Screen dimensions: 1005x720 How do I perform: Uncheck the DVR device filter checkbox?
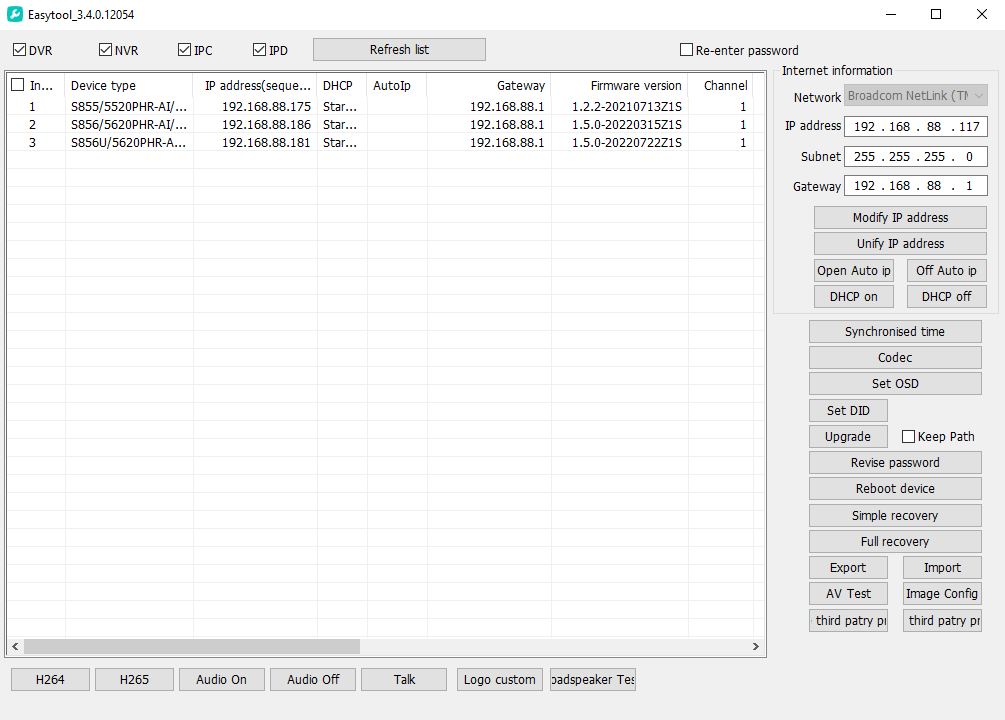coord(20,50)
